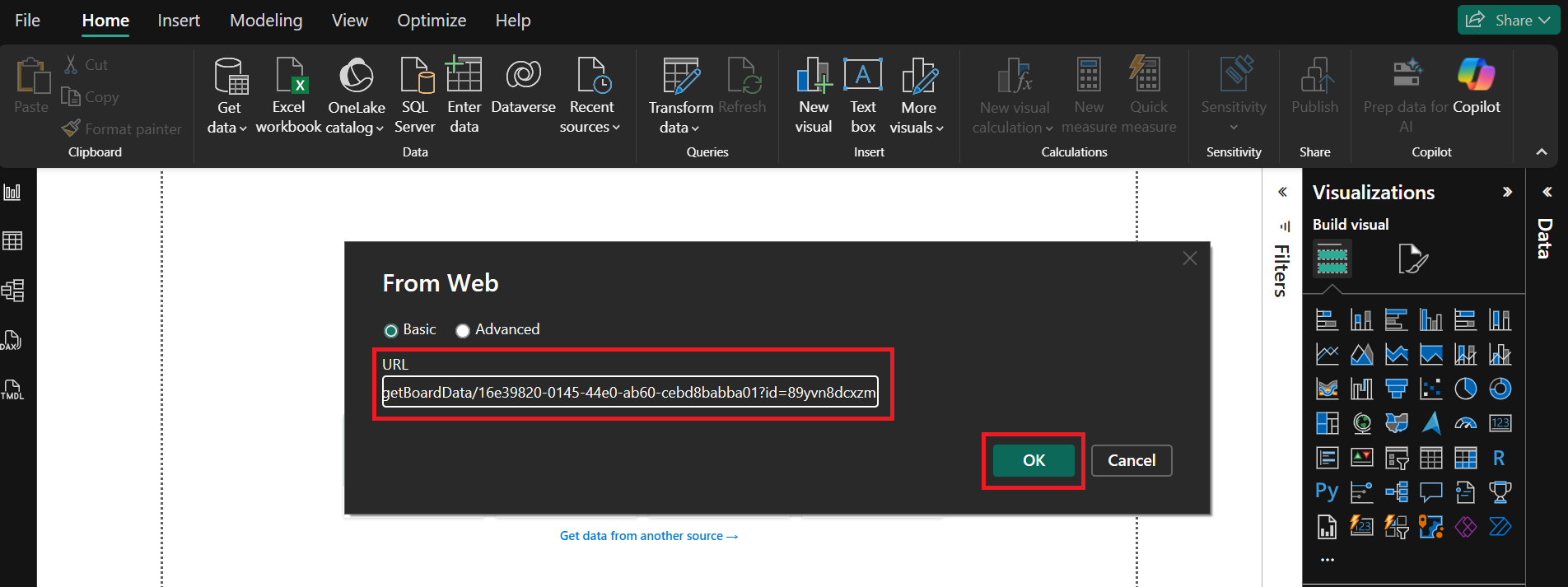Confirm with the OK button

click(1034, 460)
